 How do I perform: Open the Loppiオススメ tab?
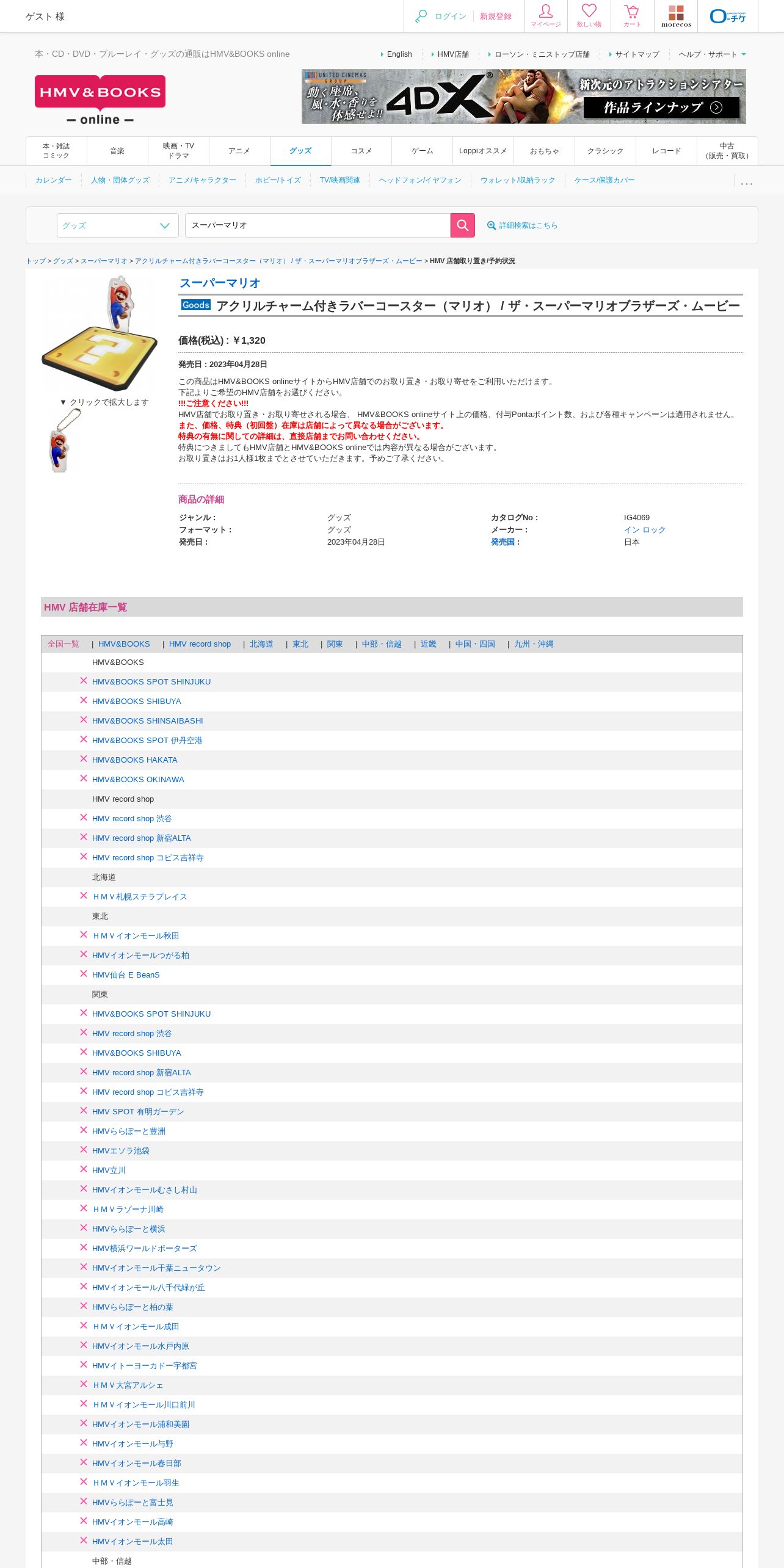(483, 151)
